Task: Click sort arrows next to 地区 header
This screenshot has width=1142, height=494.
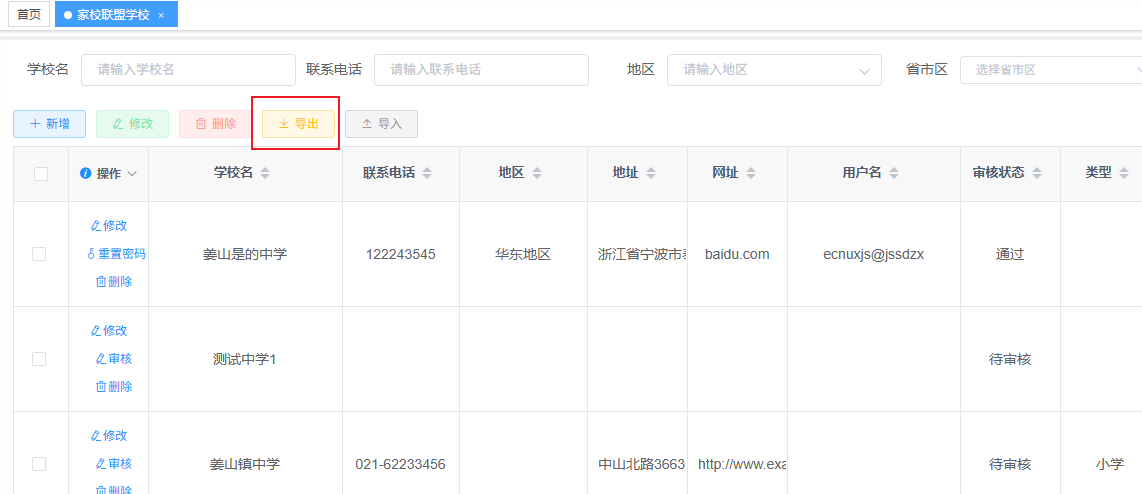Action: point(537,173)
